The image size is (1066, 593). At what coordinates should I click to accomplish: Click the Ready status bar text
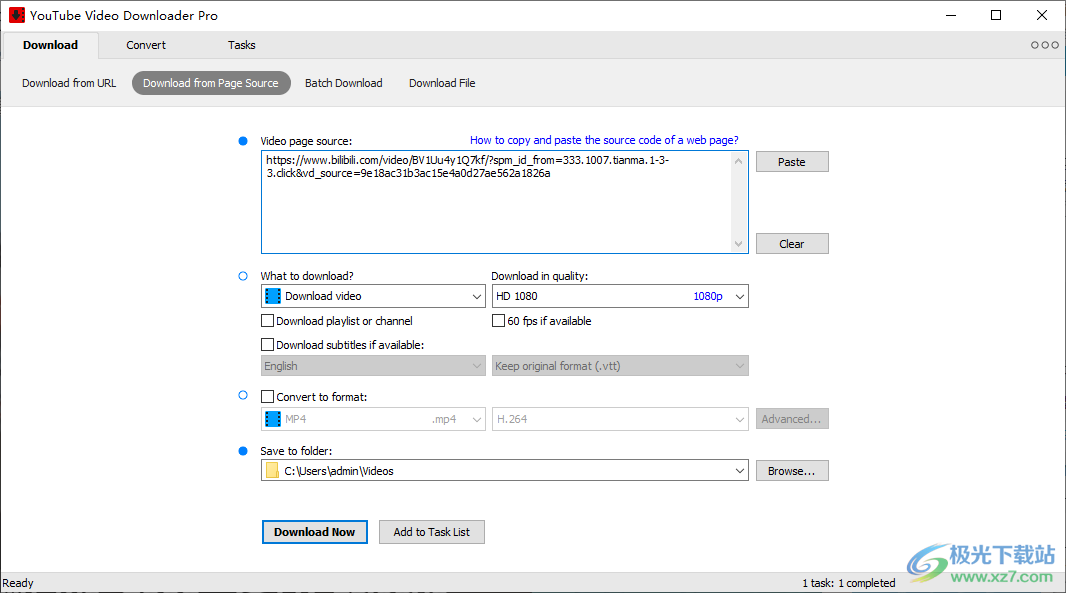click(18, 583)
